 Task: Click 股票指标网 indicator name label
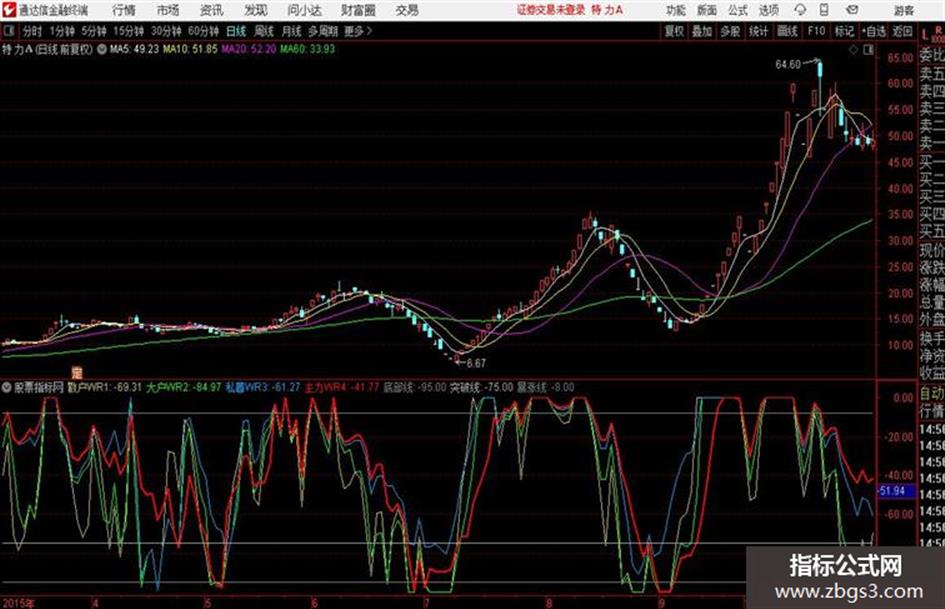pos(39,387)
